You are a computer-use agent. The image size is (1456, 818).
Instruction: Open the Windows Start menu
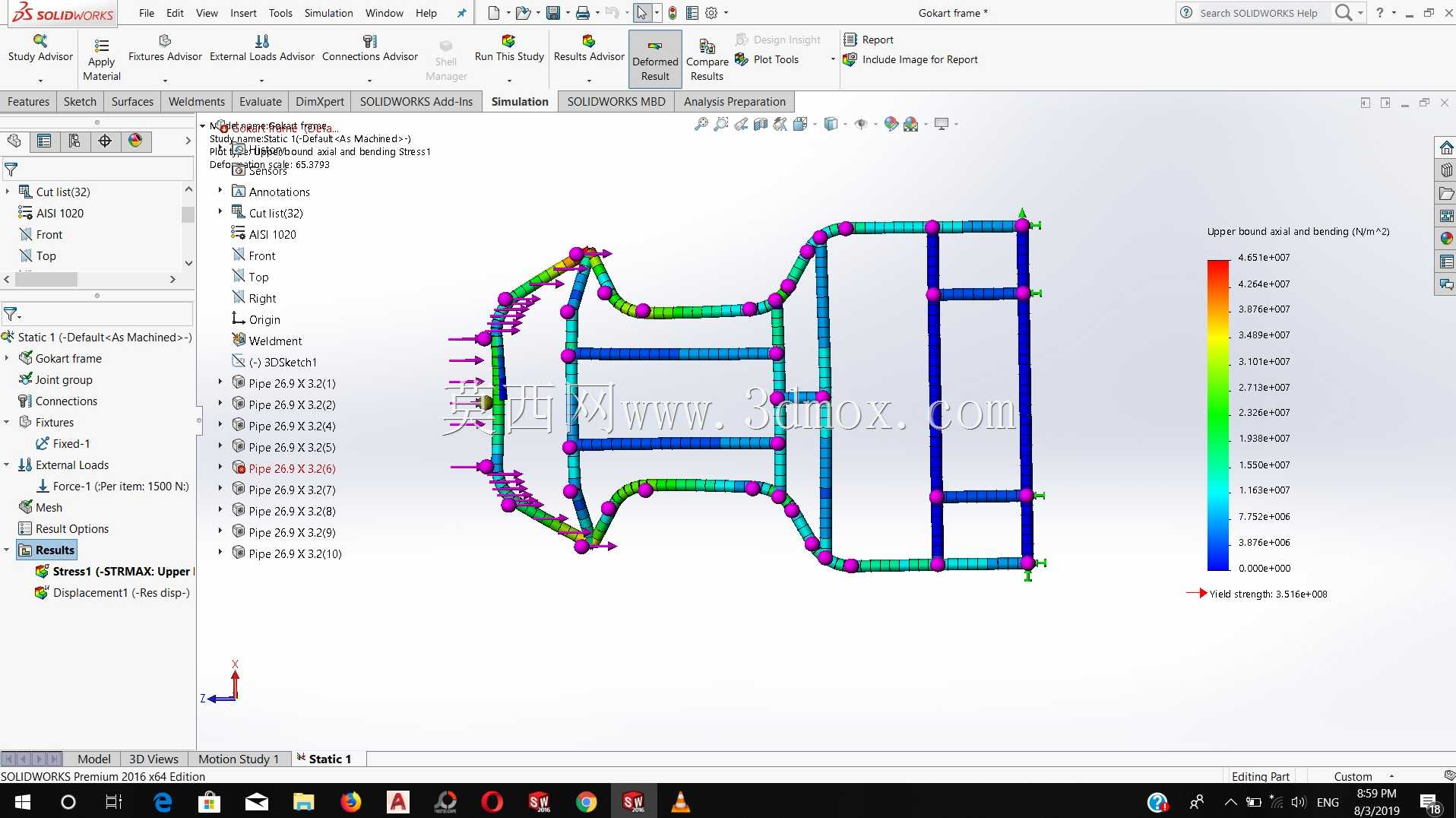[x=22, y=801]
